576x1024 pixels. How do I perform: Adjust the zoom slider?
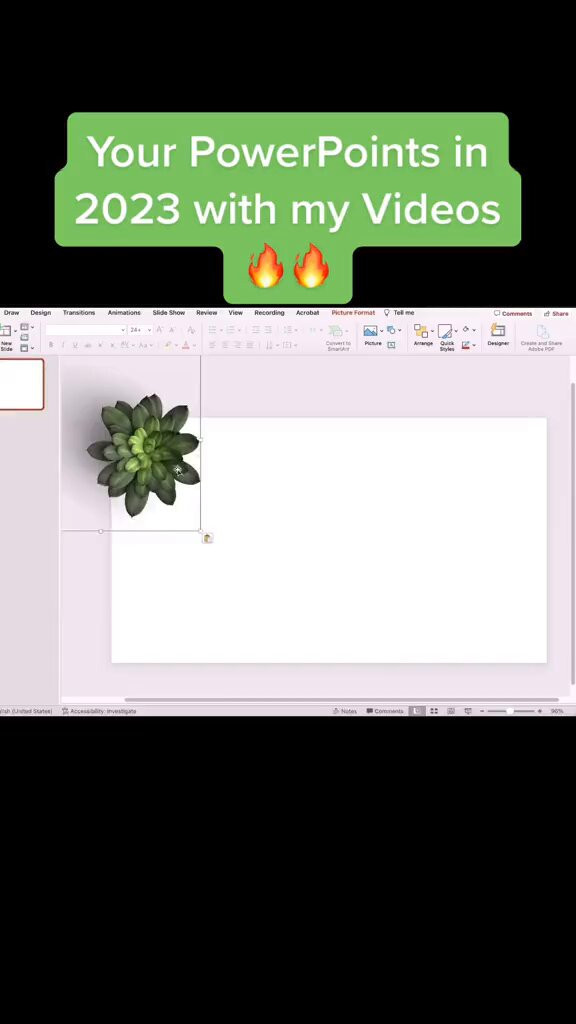(511, 711)
